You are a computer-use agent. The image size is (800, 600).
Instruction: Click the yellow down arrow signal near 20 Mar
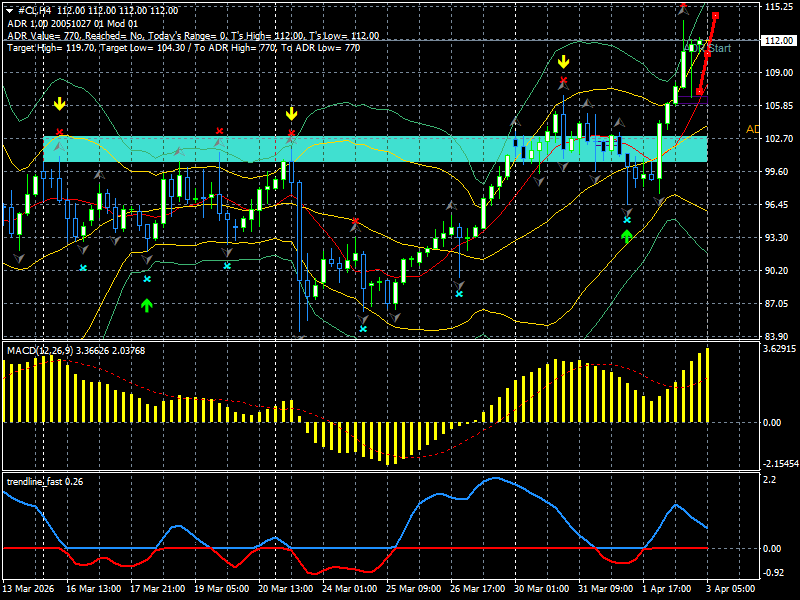pos(291,114)
